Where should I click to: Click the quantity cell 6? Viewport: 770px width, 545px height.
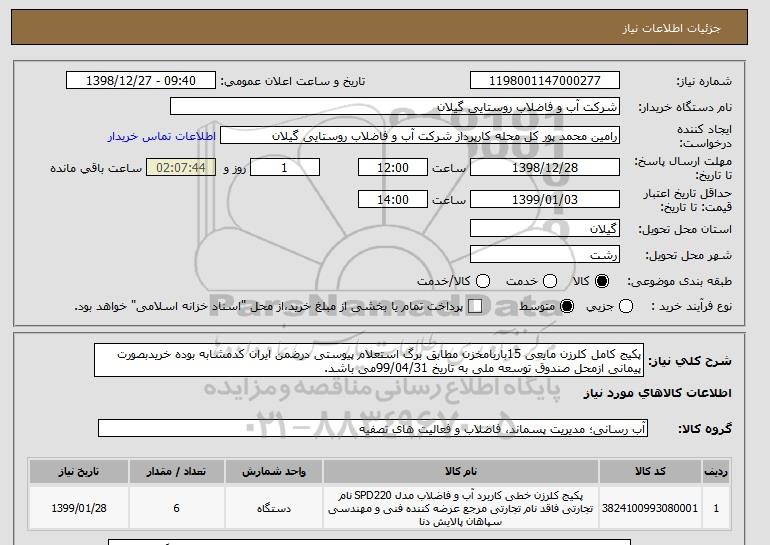[176, 508]
